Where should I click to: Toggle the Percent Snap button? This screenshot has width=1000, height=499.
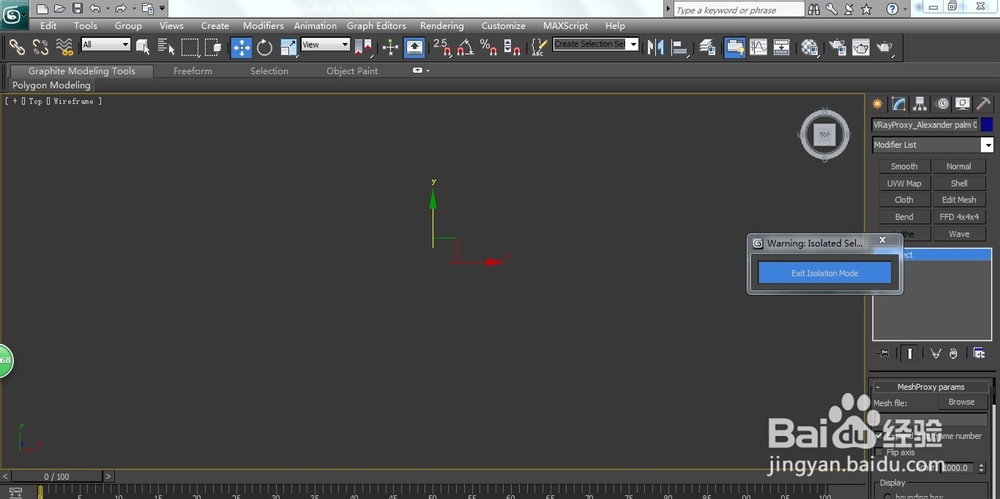tap(489, 47)
